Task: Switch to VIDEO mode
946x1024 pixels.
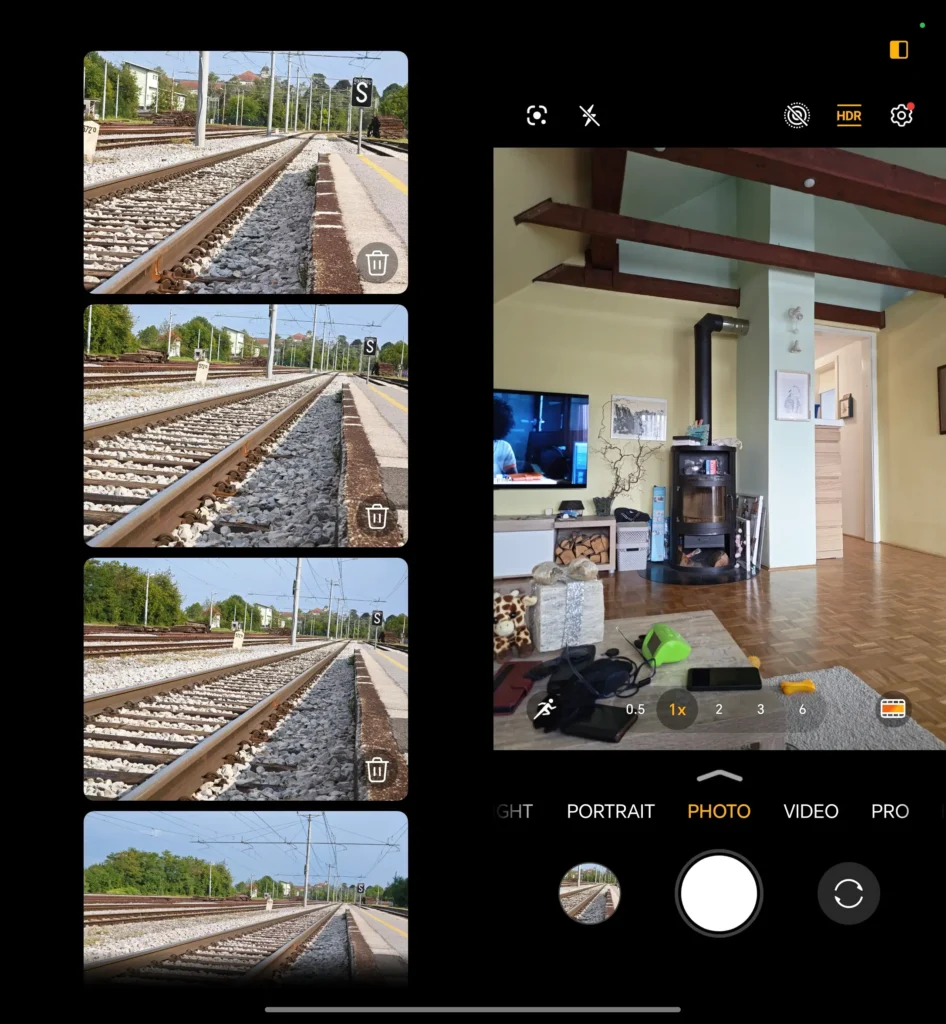Action: coord(810,811)
